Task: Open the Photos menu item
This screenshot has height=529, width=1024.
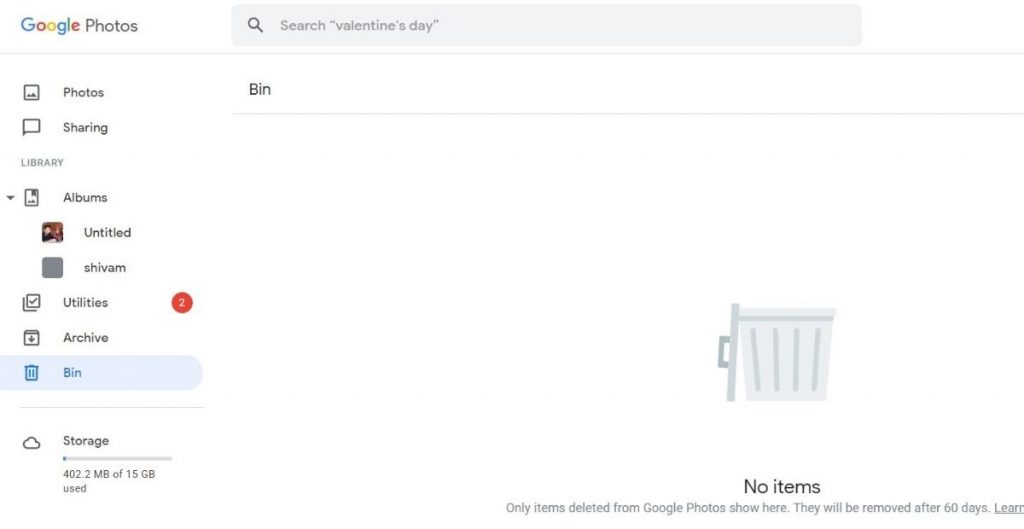Action: coord(83,92)
